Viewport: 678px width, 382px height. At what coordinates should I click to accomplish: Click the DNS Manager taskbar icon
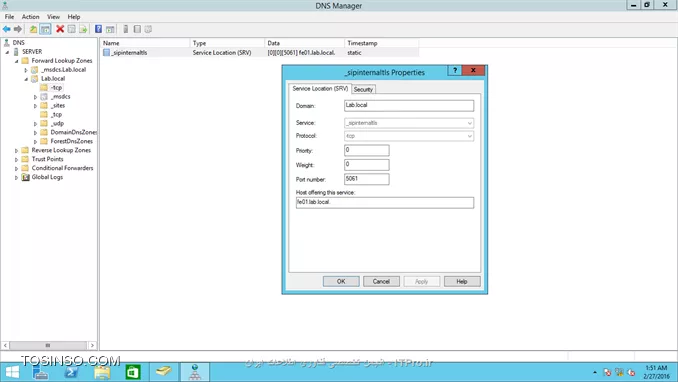click(195, 372)
